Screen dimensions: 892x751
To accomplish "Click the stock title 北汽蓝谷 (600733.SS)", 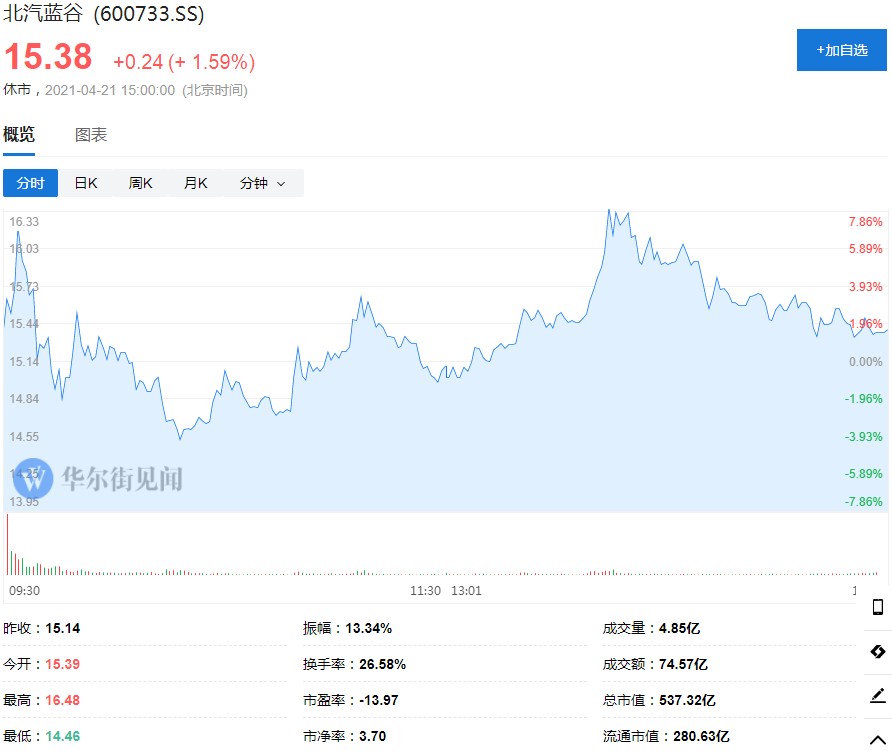I will tap(104, 13).
